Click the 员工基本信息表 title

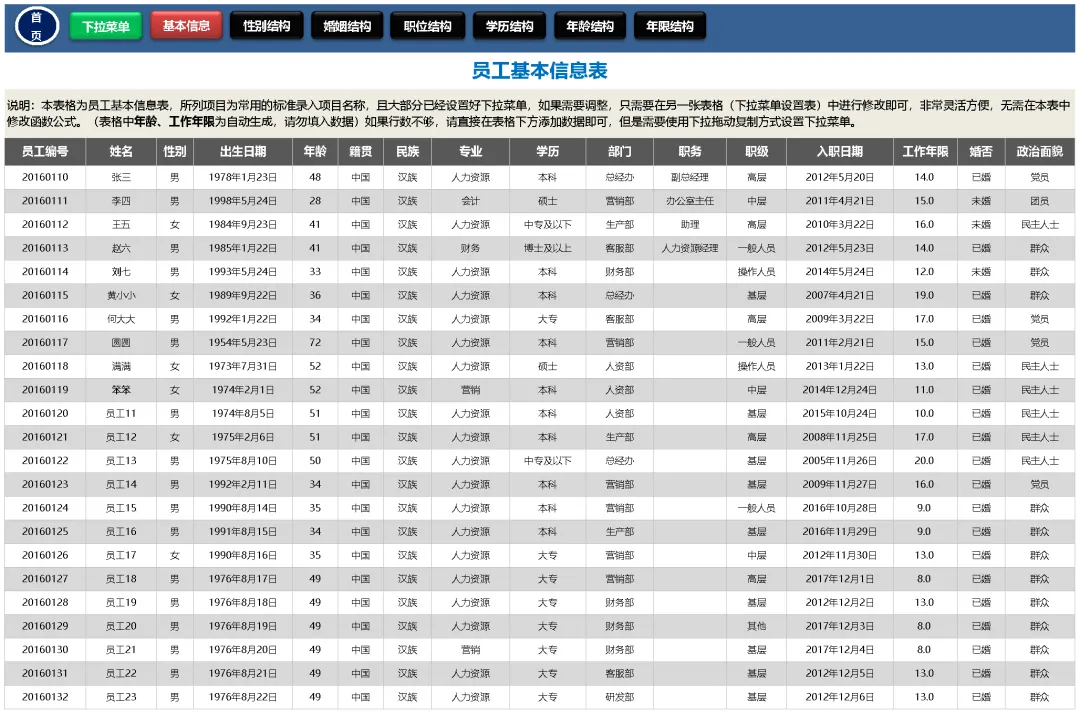(x=539, y=70)
